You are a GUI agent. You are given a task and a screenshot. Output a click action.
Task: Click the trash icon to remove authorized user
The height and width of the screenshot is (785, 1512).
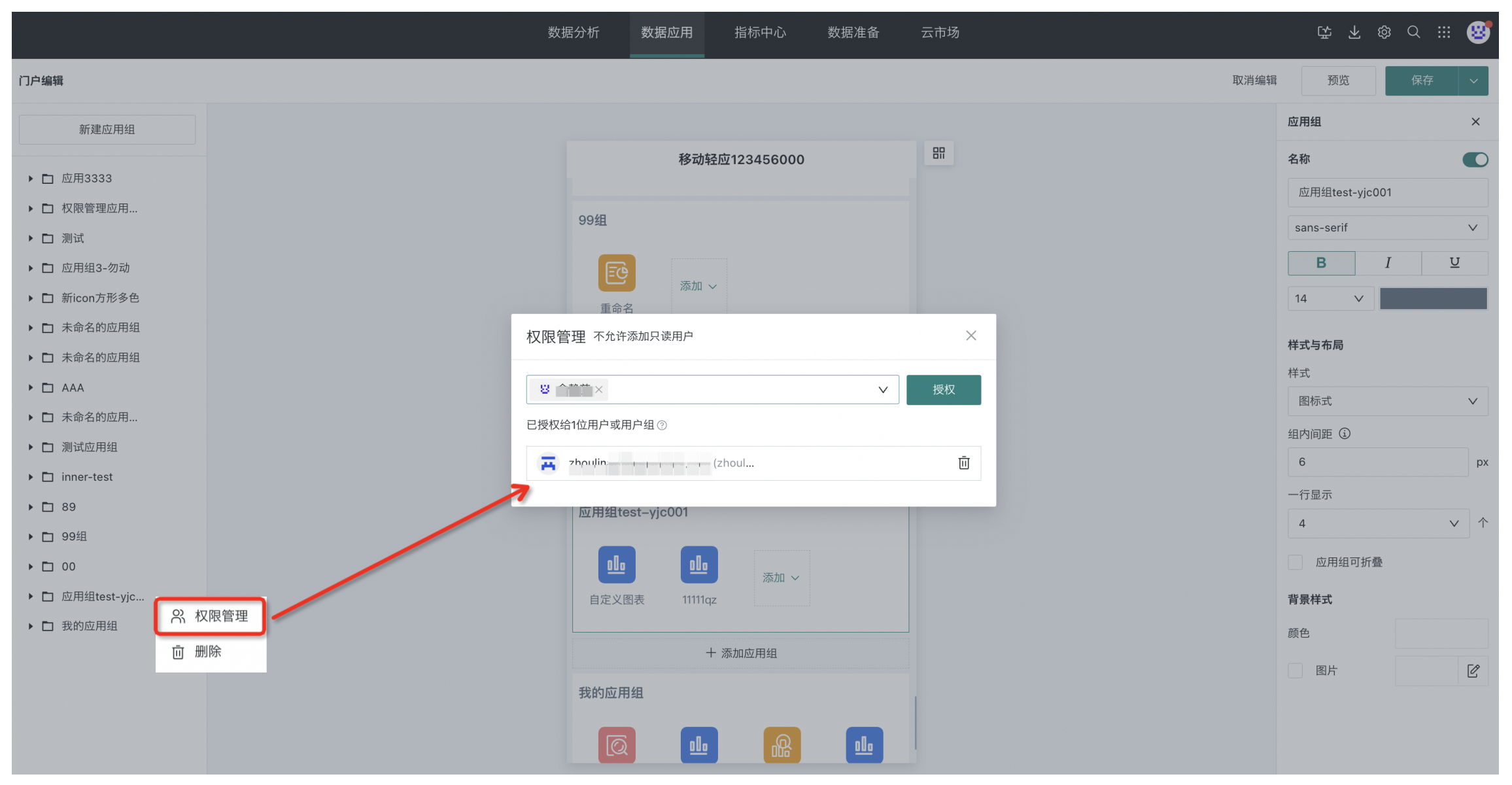pos(963,463)
